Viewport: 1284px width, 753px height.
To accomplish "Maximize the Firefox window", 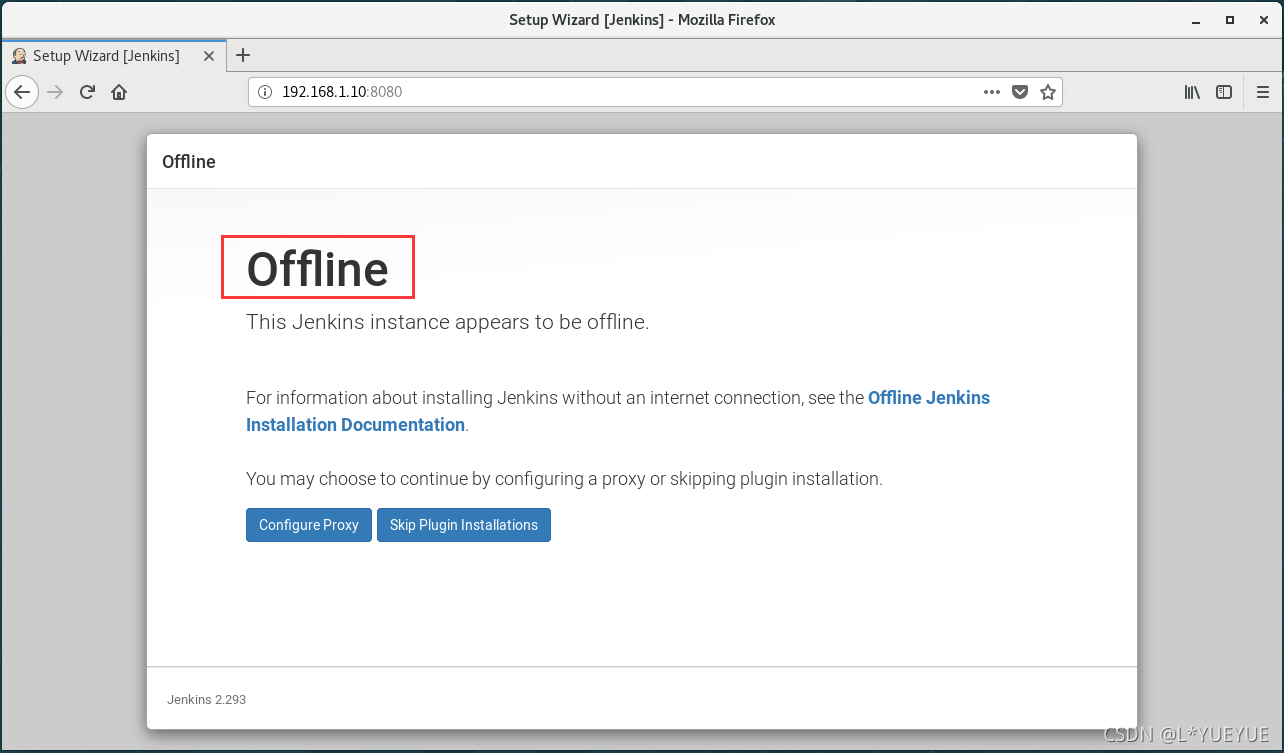I will point(1230,19).
